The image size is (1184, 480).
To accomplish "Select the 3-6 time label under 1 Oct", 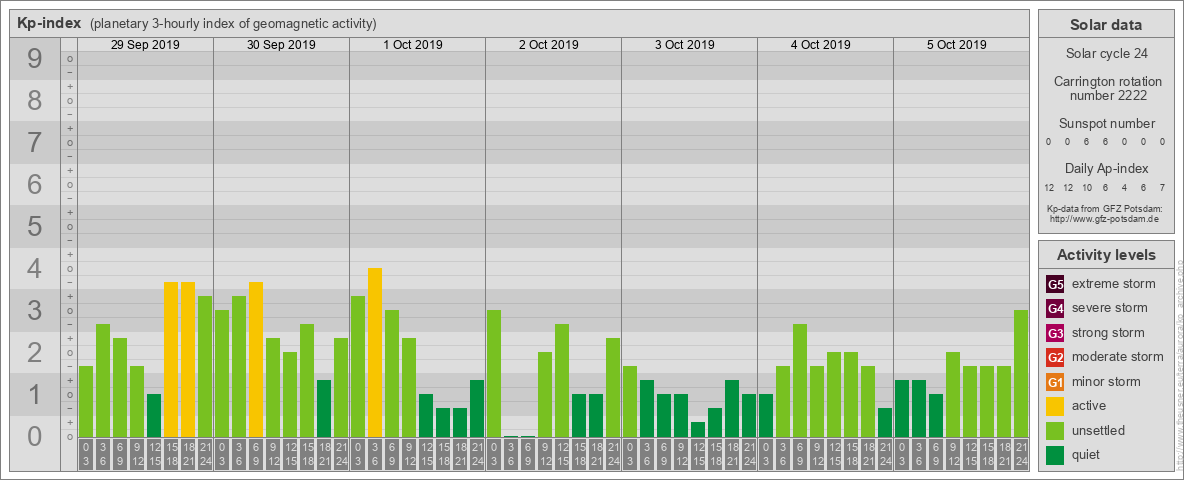I will point(375,455).
